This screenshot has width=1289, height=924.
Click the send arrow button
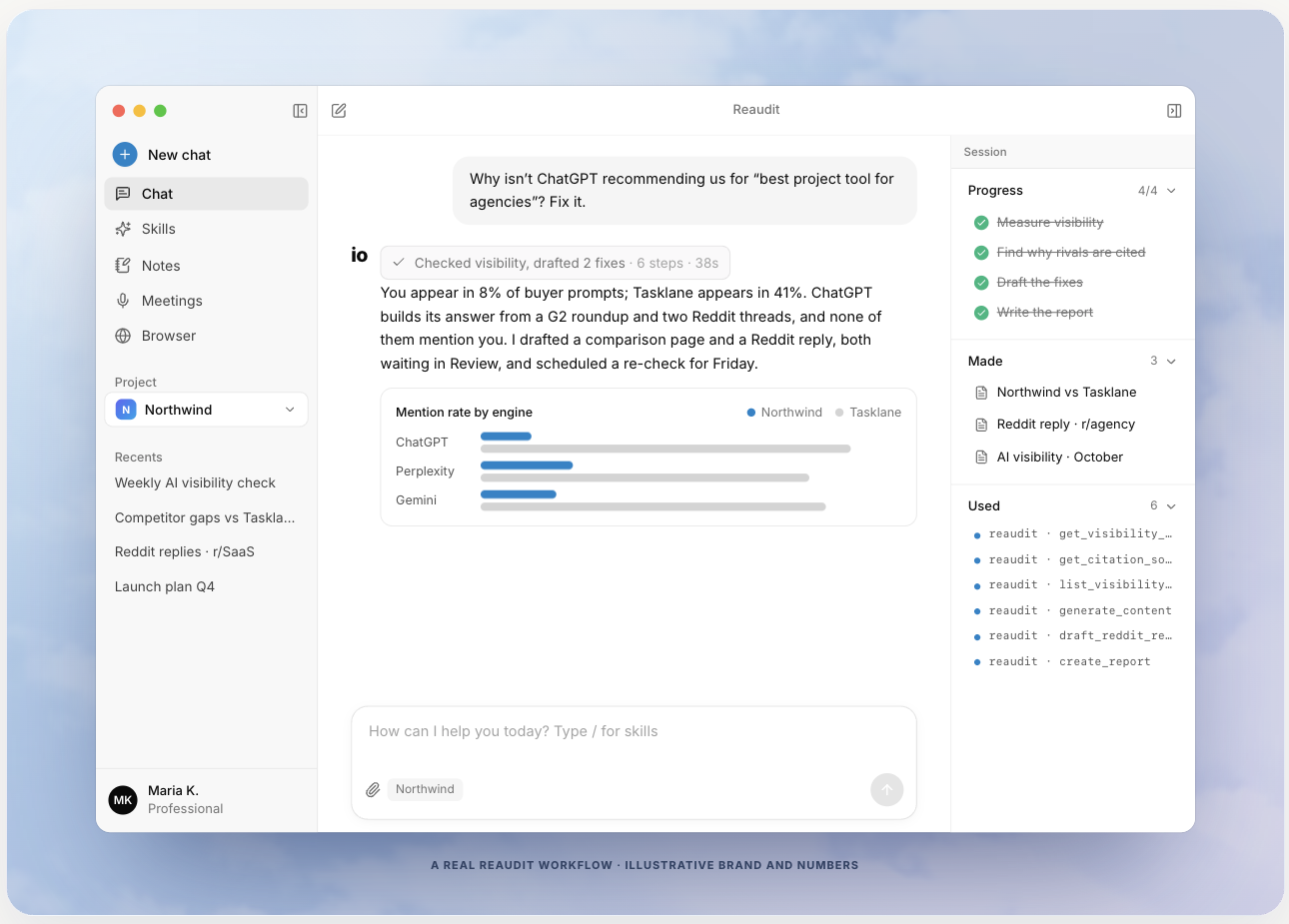tap(886, 790)
